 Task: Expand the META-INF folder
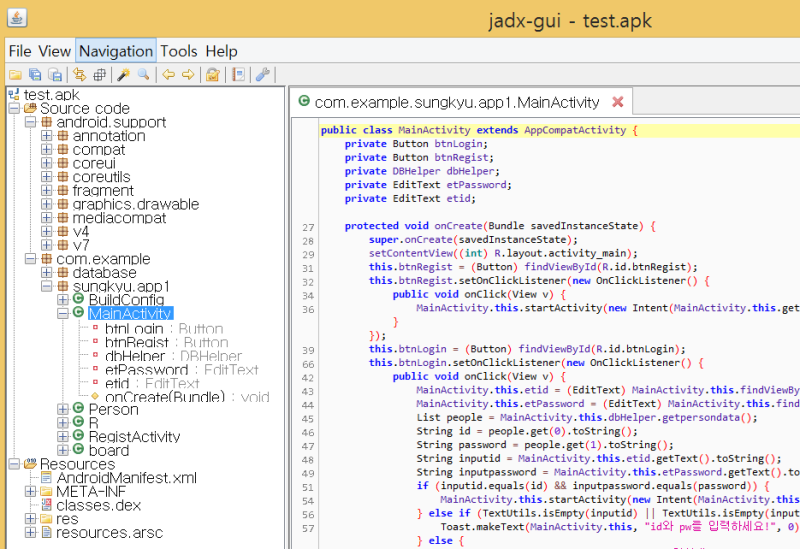coord(31,491)
